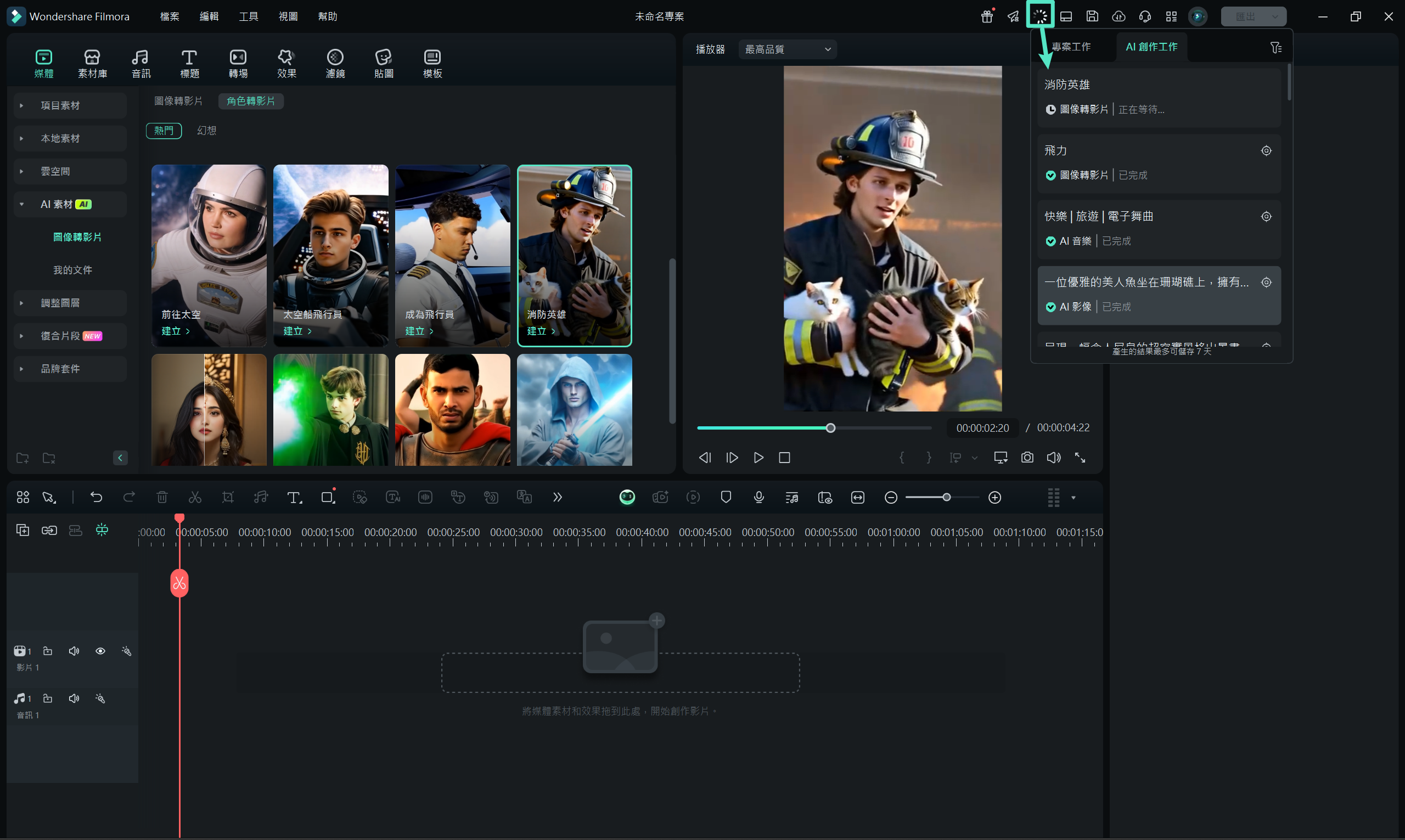
Task: Click the scissors split icon in toolbar
Action: coord(195,497)
